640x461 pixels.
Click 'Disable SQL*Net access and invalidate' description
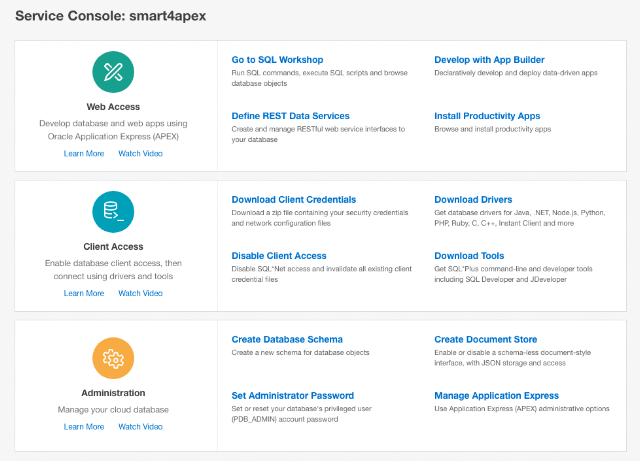coord(322,274)
